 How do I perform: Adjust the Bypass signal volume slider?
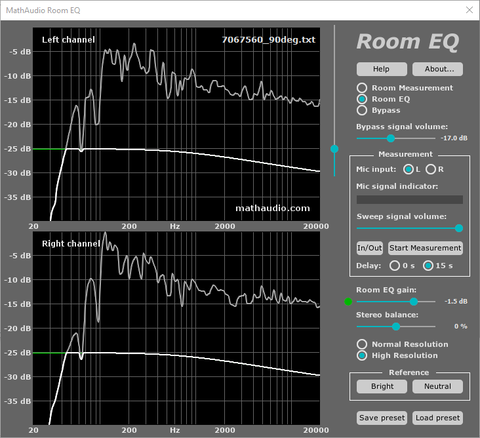(x=391, y=138)
